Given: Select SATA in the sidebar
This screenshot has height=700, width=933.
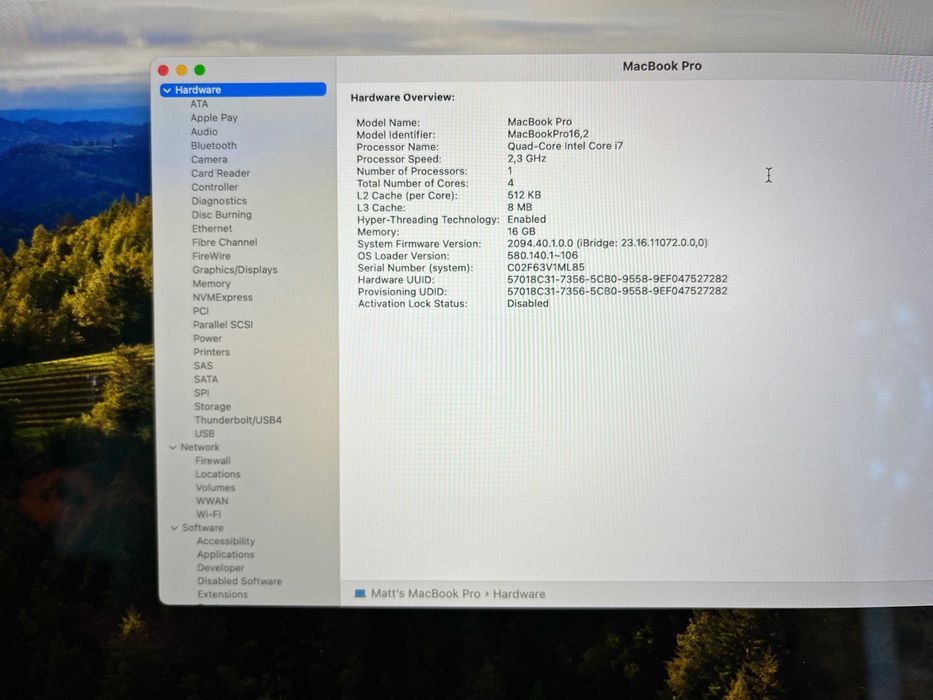Looking at the screenshot, I should [x=206, y=379].
